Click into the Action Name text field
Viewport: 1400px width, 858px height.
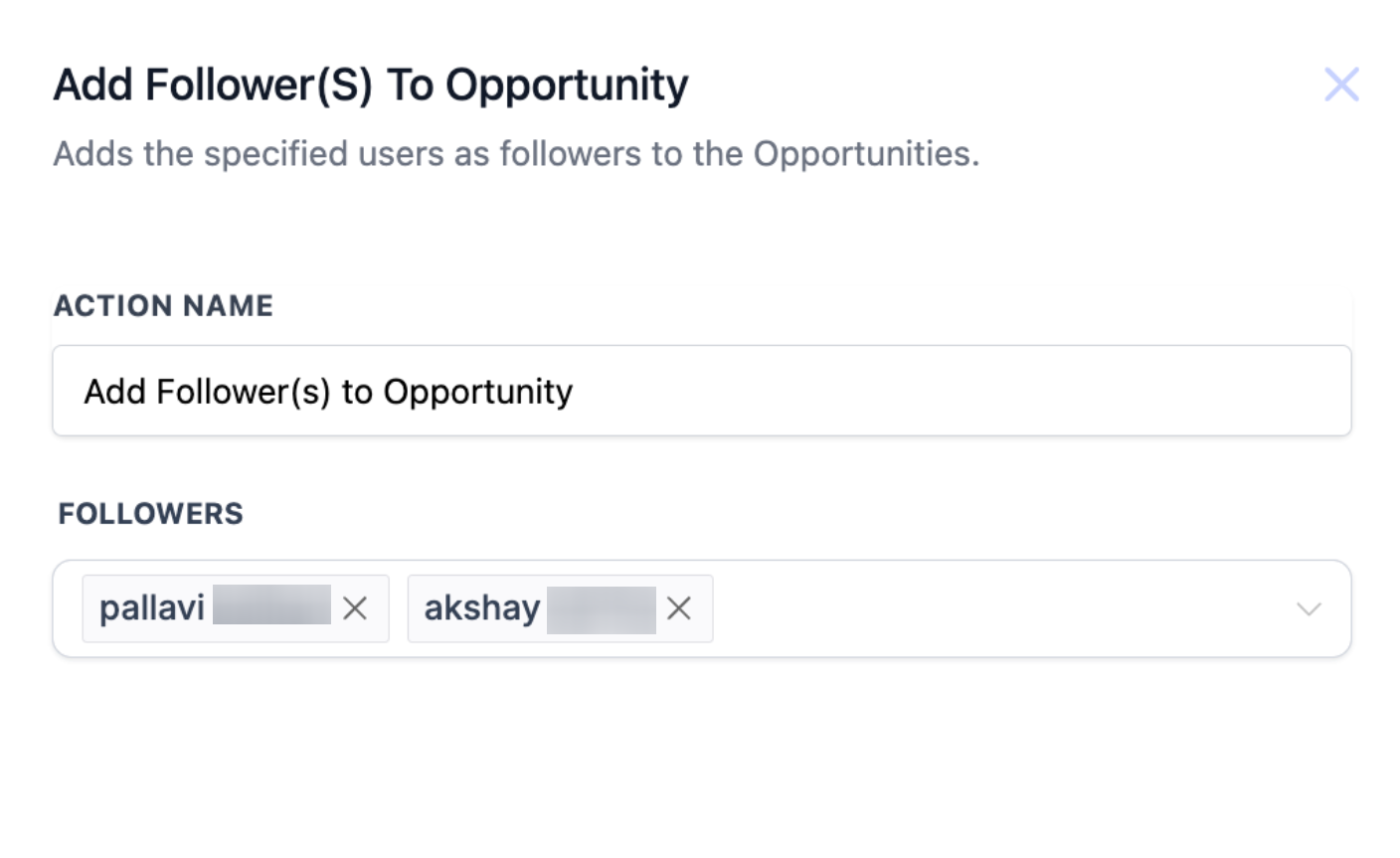(x=895, y=391)
